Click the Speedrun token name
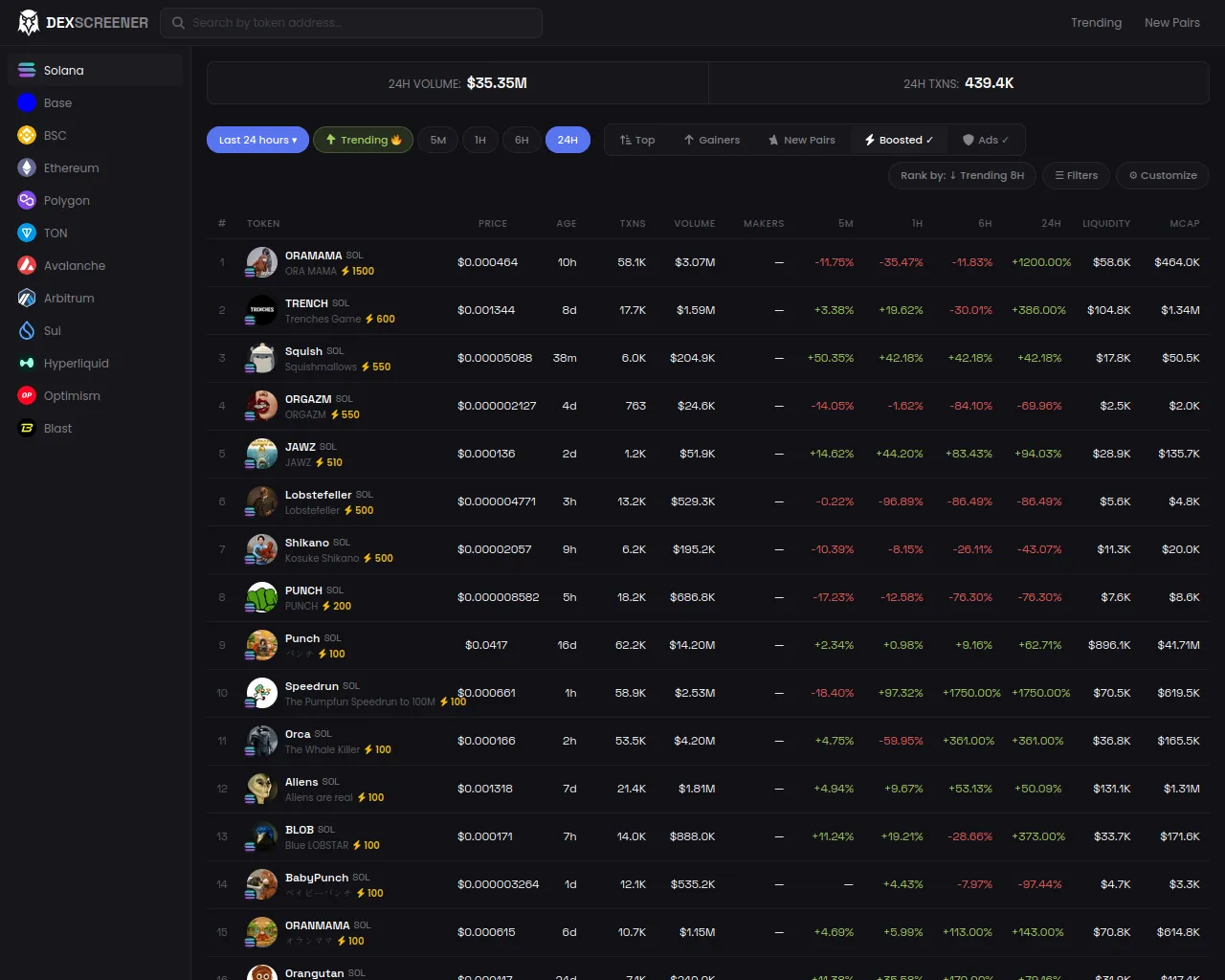Image resolution: width=1225 pixels, height=980 pixels. pos(312,686)
